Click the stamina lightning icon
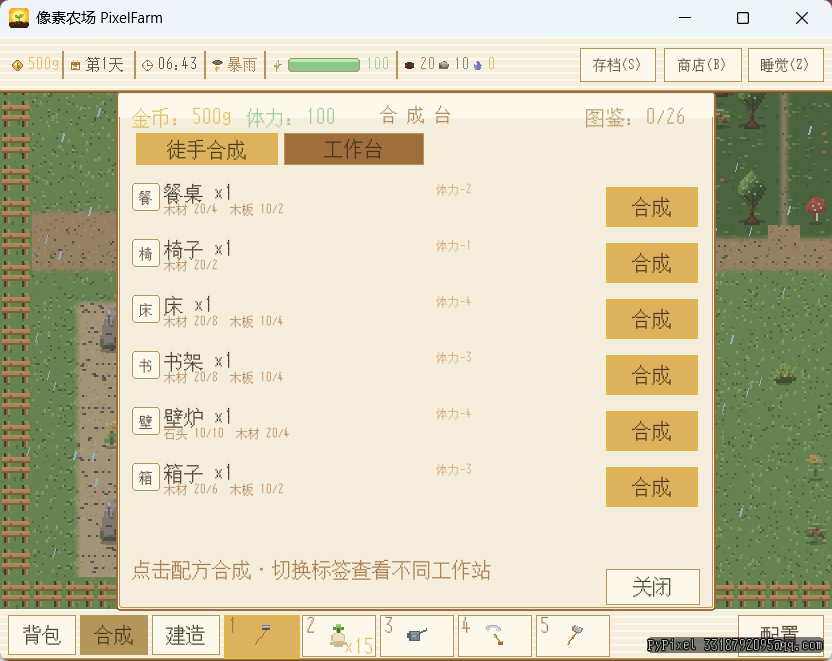 click(277, 65)
